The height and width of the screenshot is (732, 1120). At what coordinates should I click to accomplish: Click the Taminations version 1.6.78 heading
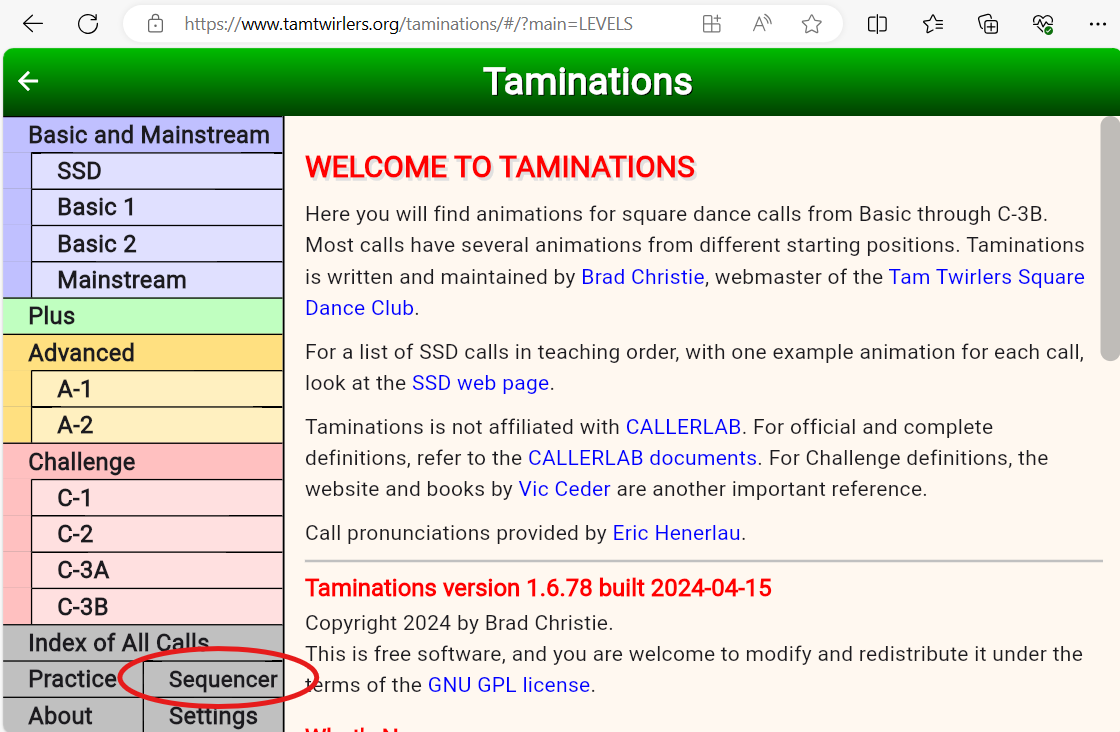[x=539, y=588]
